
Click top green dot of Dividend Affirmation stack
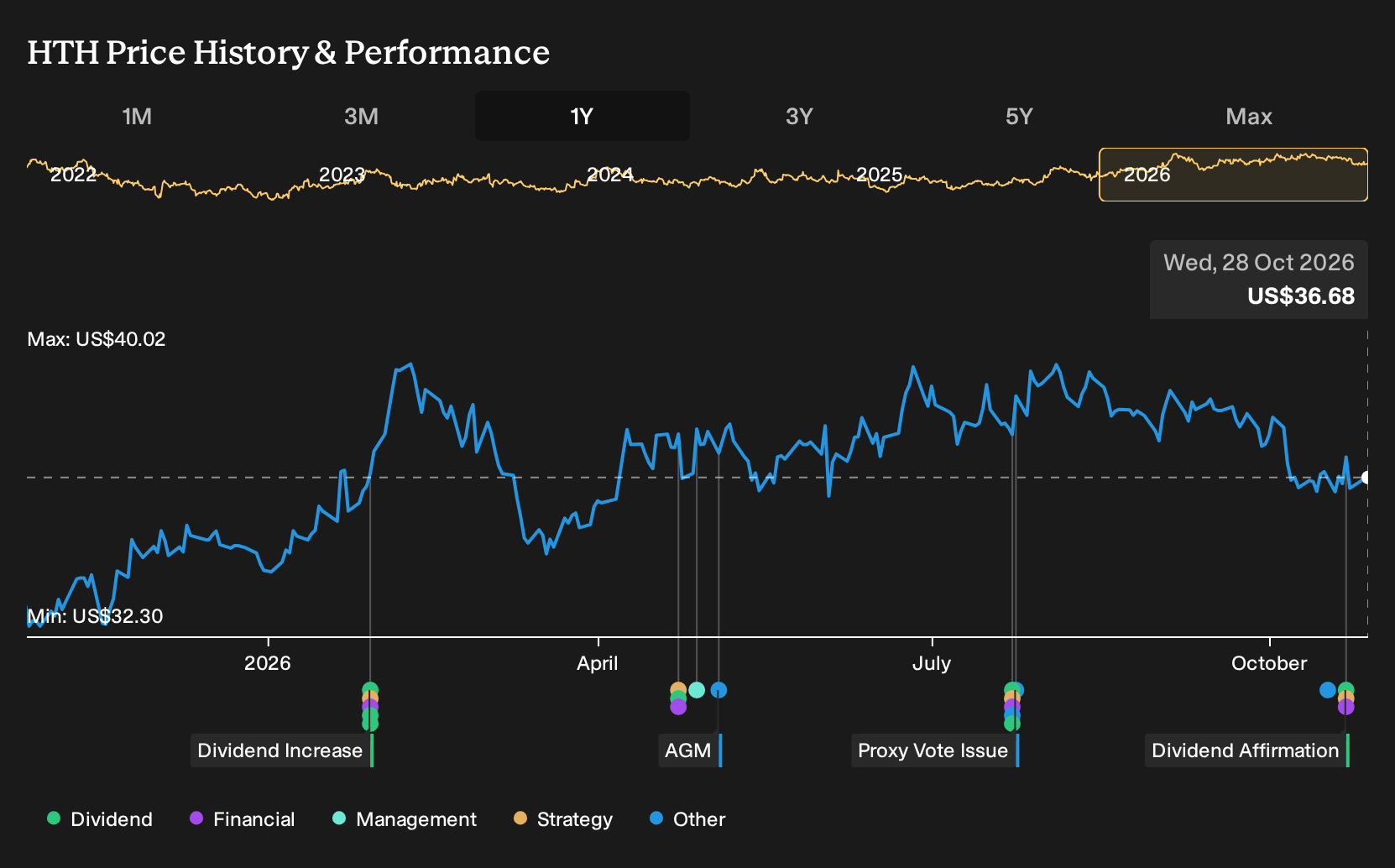tap(1345, 688)
